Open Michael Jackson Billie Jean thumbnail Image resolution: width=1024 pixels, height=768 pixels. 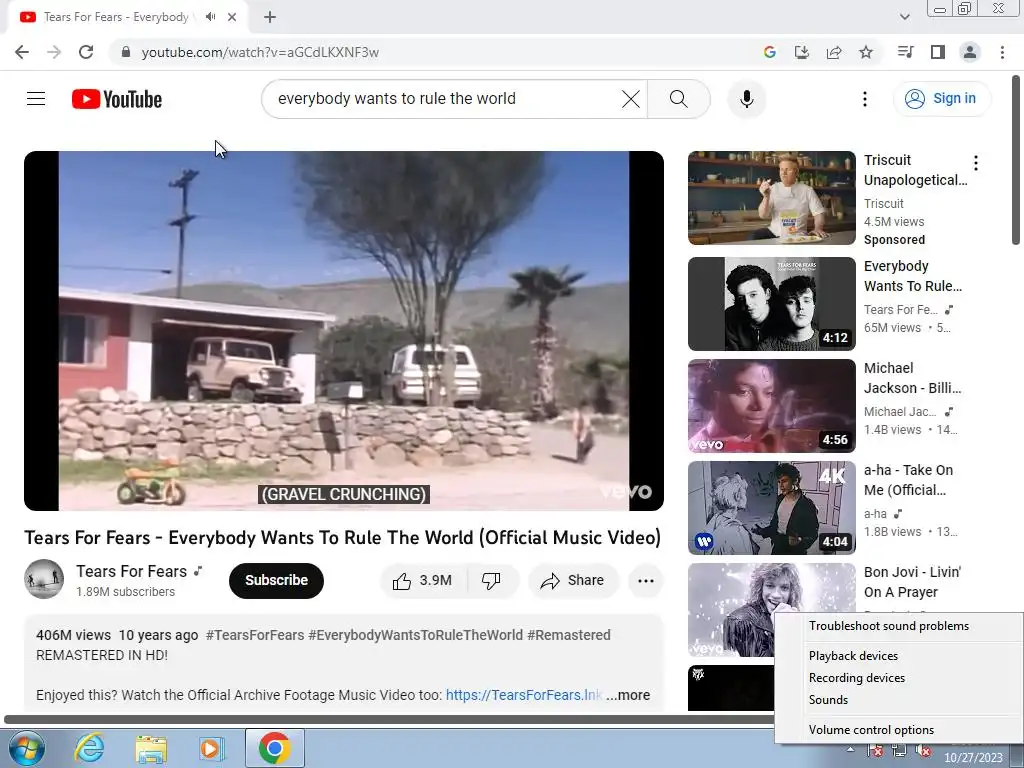(771, 406)
